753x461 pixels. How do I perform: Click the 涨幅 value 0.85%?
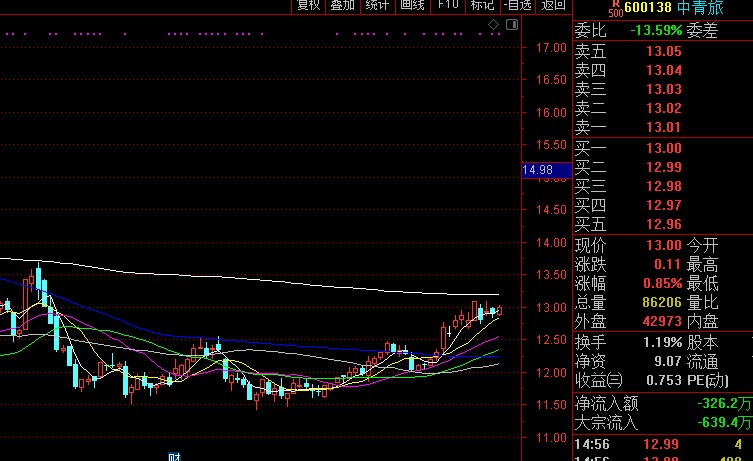tap(662, 283)
